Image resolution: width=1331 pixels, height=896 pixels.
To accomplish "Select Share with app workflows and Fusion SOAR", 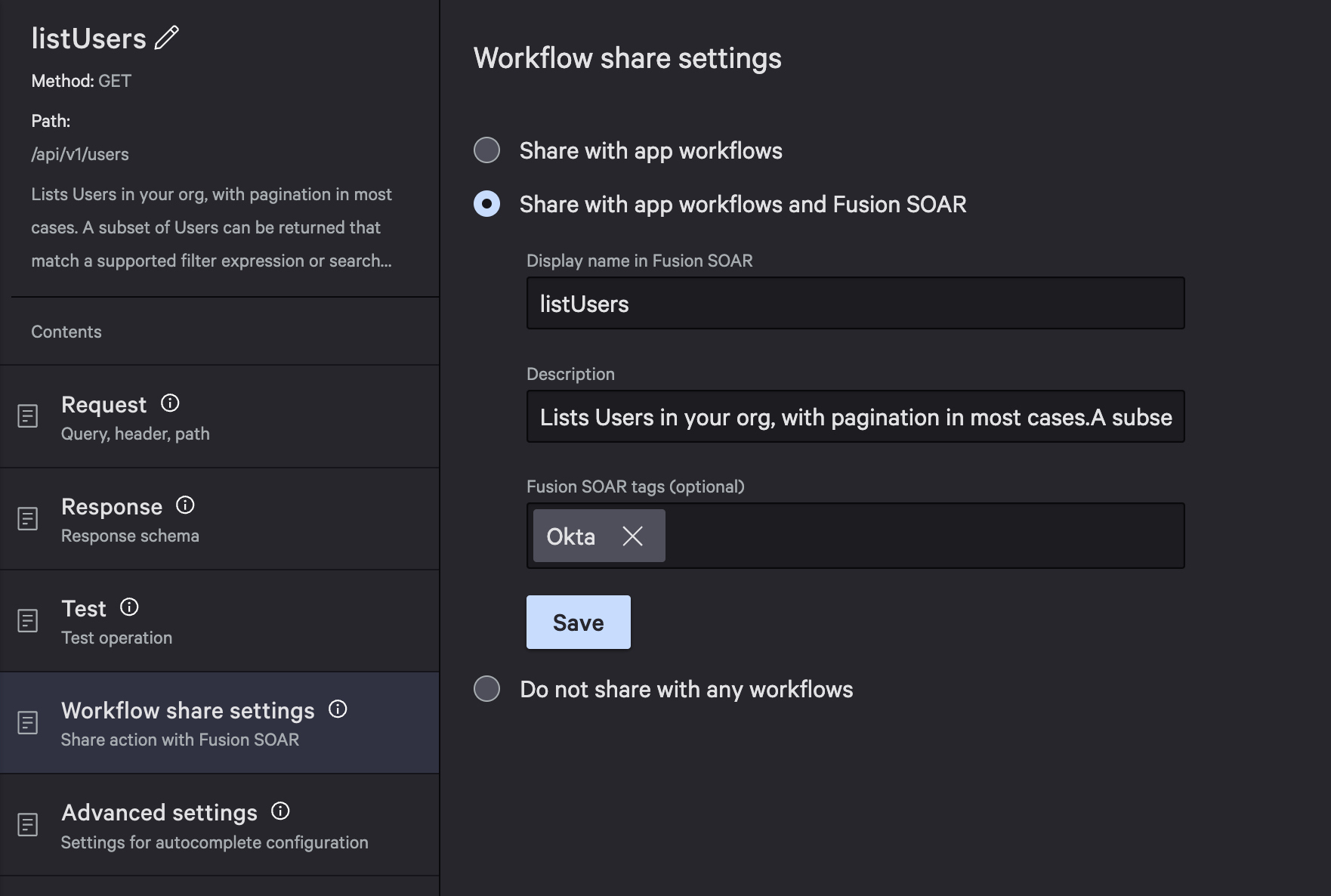I will pyautogui.click(x=487, y=203).
